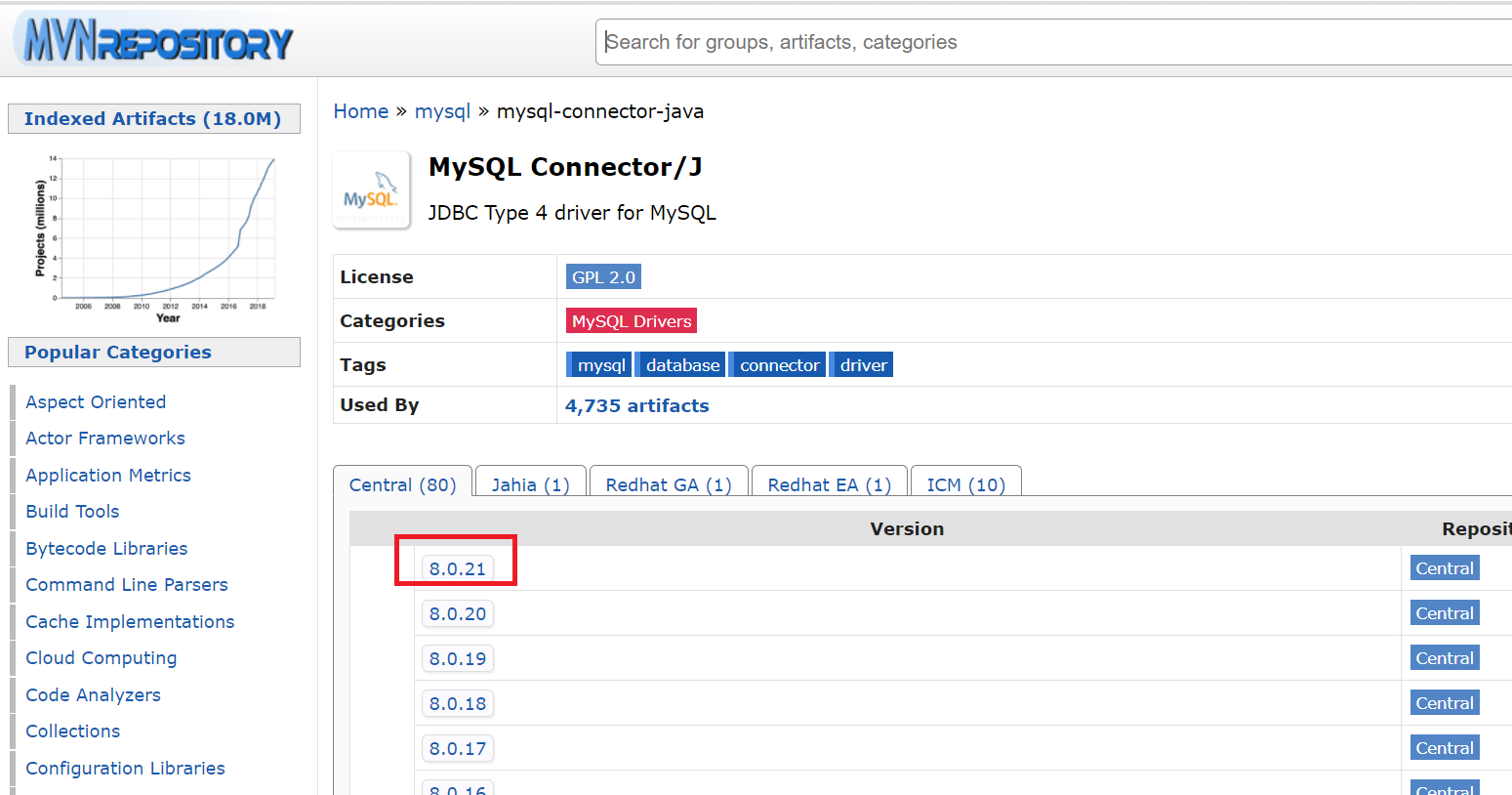Open the Cloud Computing category

tap(102, 658)
